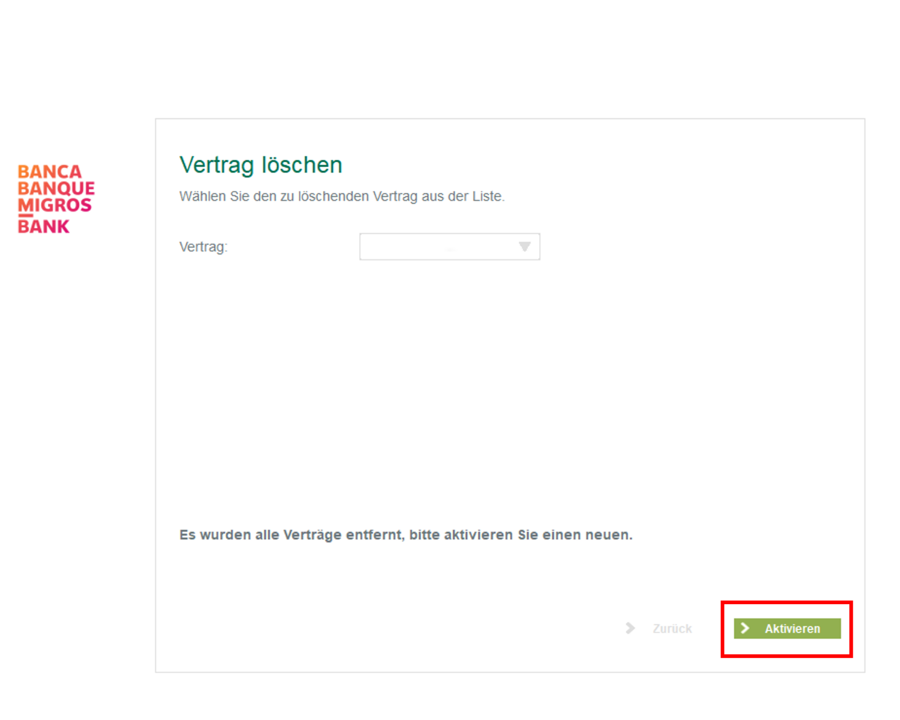Click the Migros Bank logo

(56, 199)
